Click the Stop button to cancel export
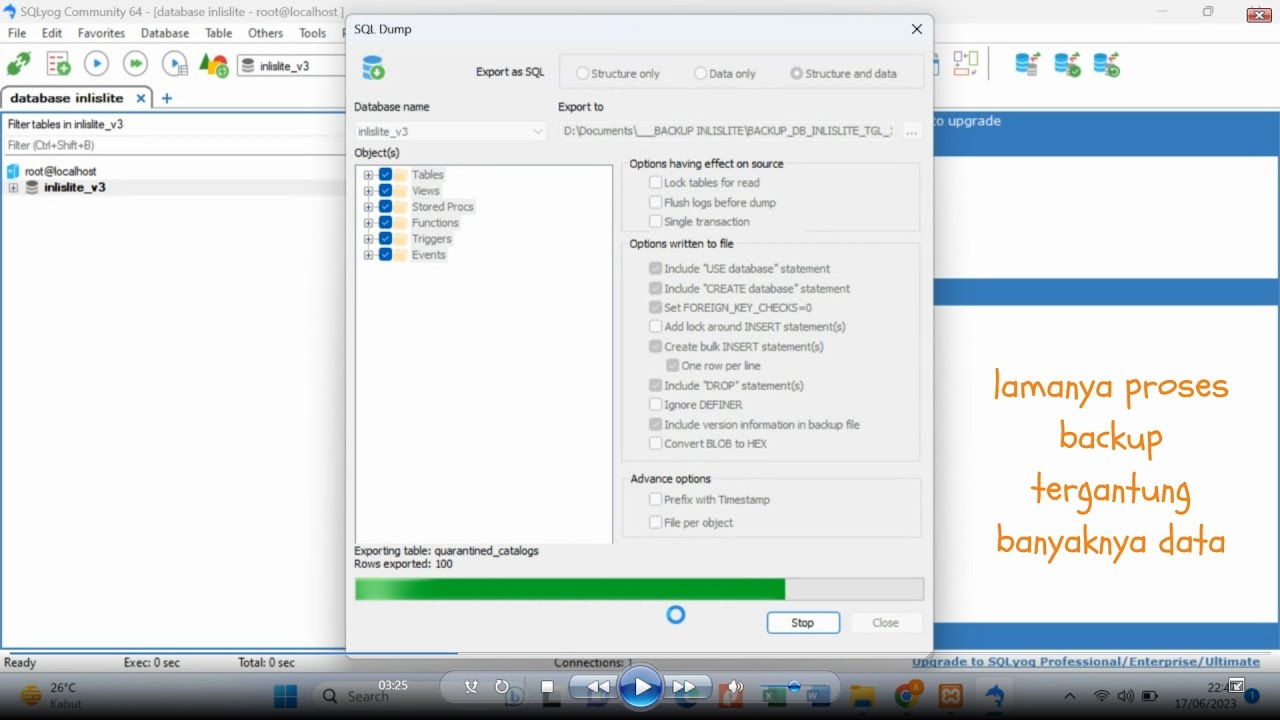The image size is (1280, 720). [803, 623]
